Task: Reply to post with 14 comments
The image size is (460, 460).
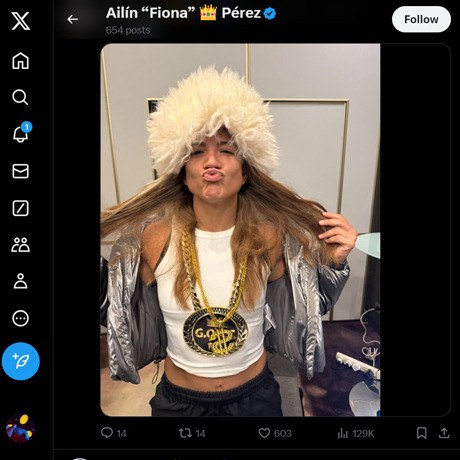Action: click(x=114, y=433)
